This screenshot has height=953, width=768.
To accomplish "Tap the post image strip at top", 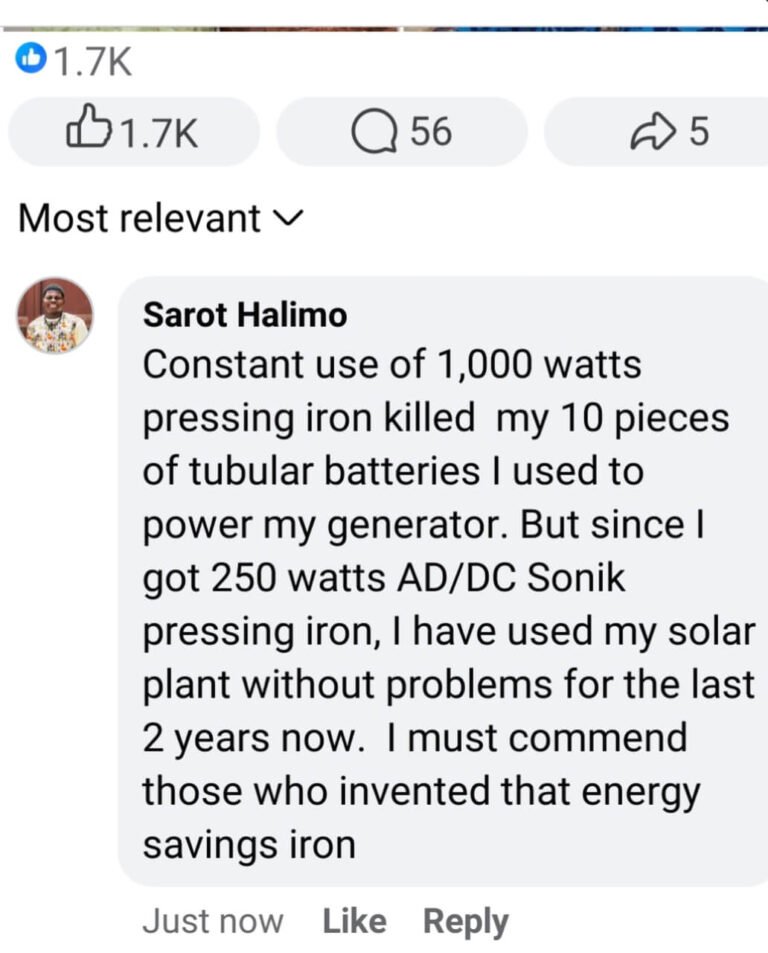I will (x=384, y=28).
